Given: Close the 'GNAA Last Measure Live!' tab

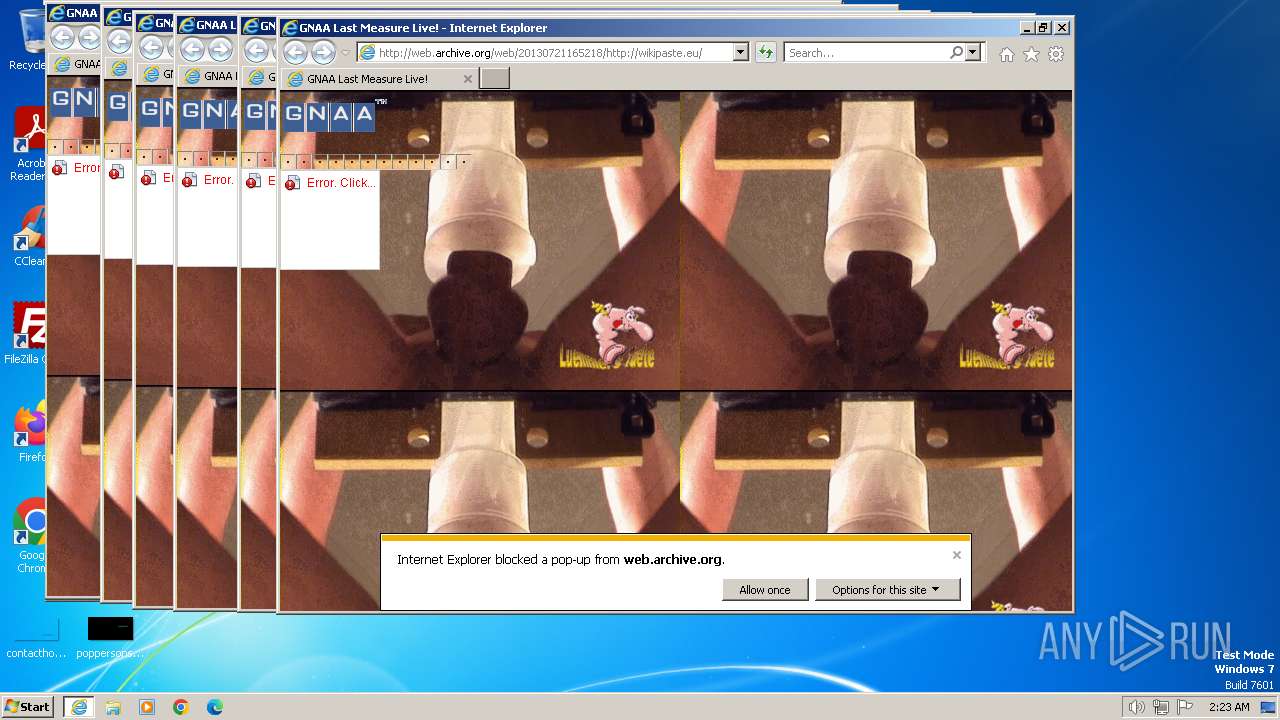Looking at the screenshot, I should 467,79.
